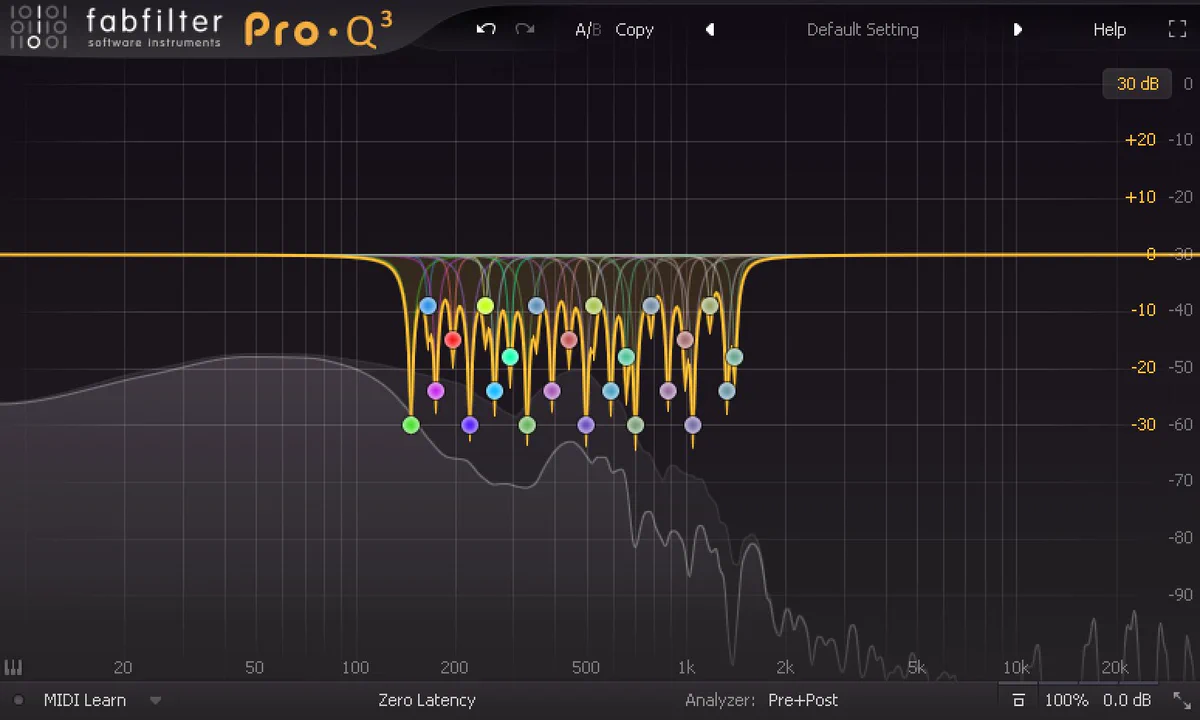This screenshot has height=720, width=1200.
Task: Adjust the 100% output gain scale value
Action: (x=1066, y=700)
